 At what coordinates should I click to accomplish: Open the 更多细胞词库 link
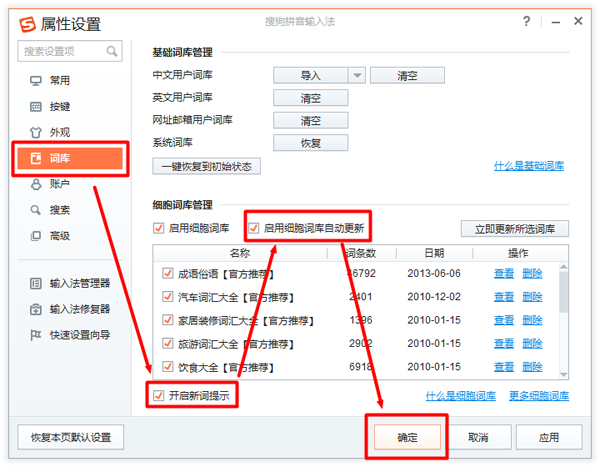539,395
